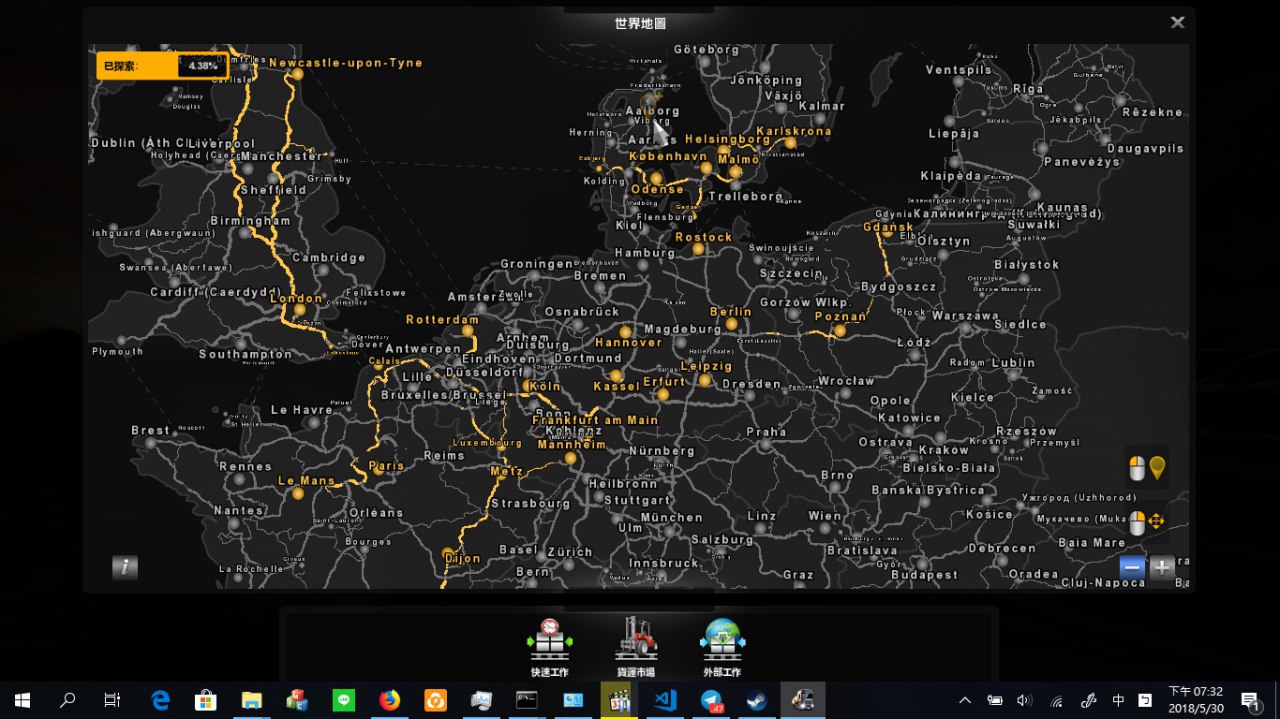Click the Mannheim city label
The width and height of the screenshot is (1280, 719).
(x=572, y=444)
